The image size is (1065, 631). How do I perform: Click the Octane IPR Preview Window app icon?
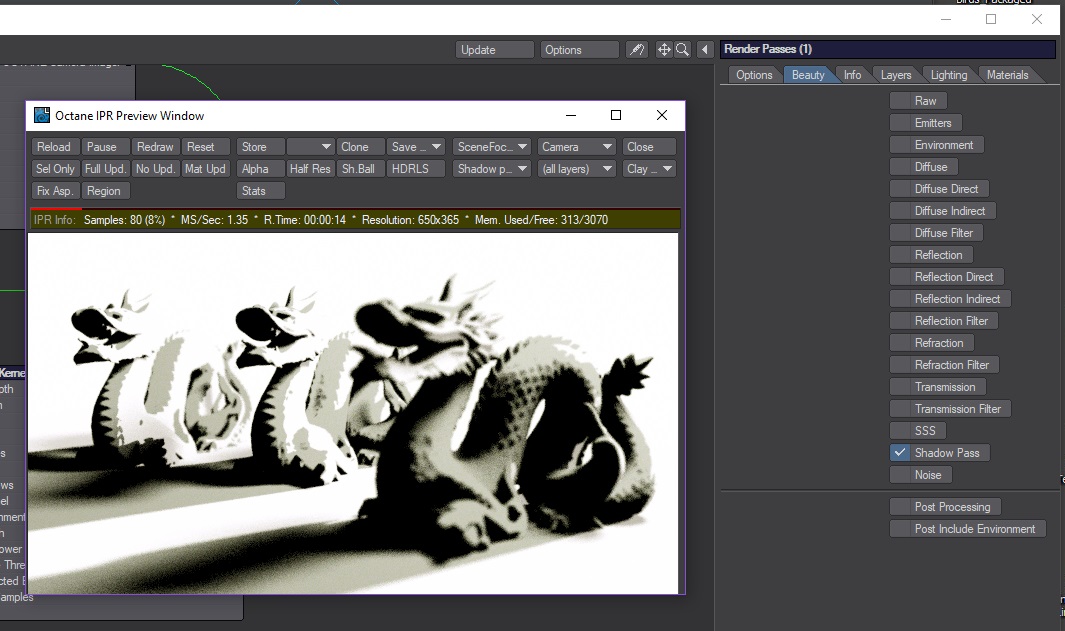point(42,115)
